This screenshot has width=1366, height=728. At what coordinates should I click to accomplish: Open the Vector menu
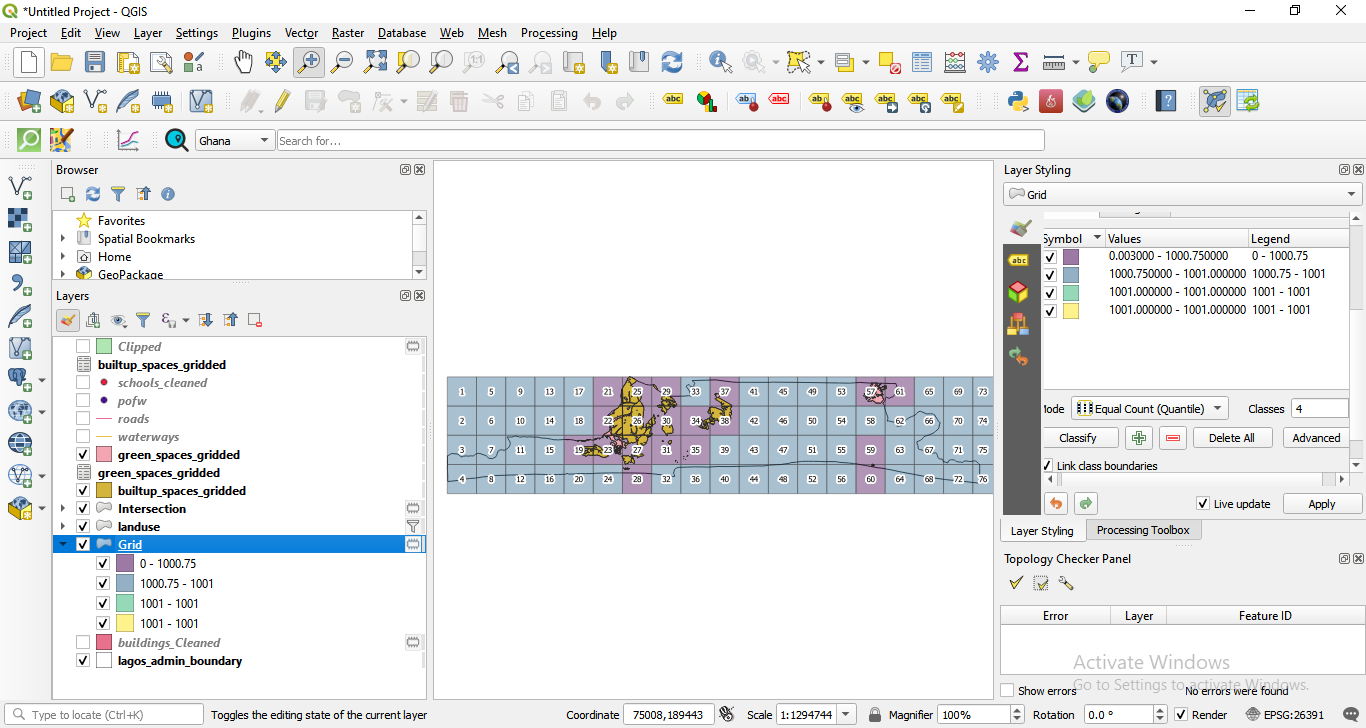301,33
